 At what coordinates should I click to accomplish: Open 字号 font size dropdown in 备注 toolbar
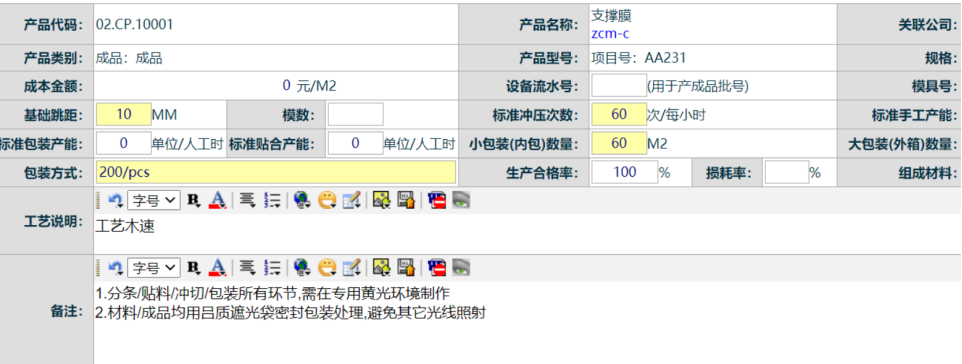(153, 267)
